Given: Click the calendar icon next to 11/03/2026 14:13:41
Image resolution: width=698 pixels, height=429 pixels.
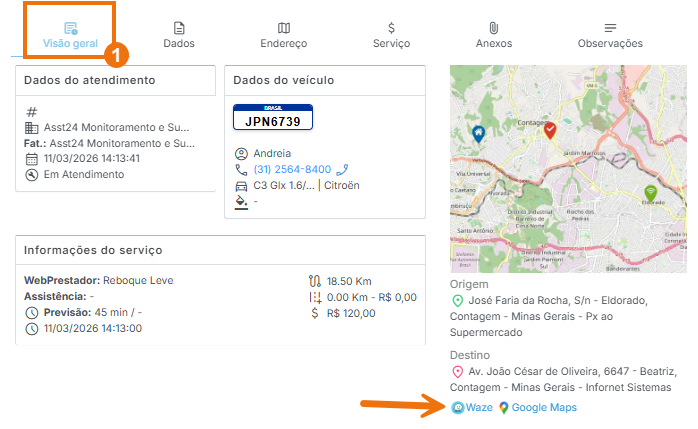Looking at the screenshot, I should [x=31, y=159].
